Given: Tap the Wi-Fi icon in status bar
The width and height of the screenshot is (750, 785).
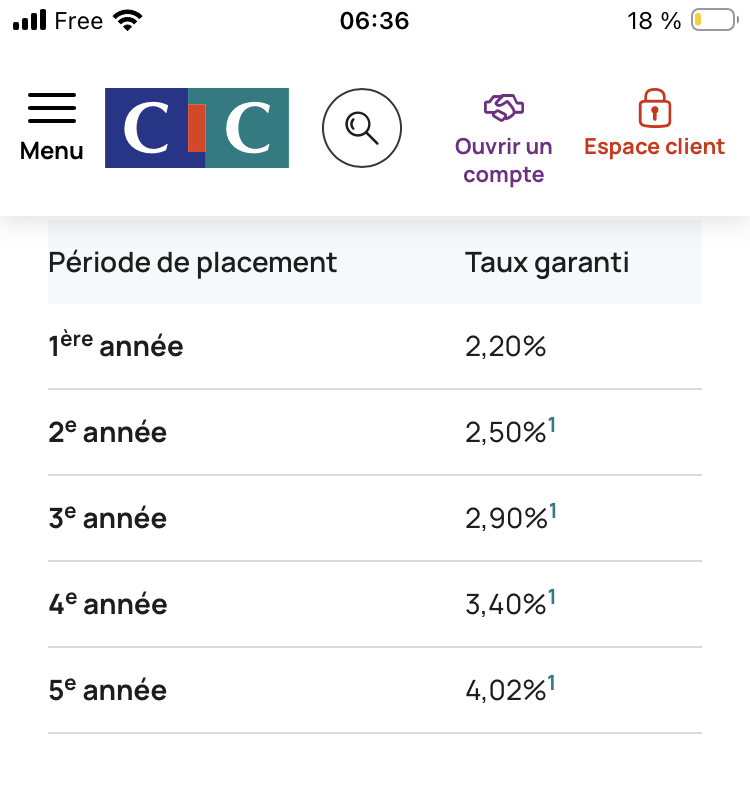Looking at the screenshot, I should [127, 21].
